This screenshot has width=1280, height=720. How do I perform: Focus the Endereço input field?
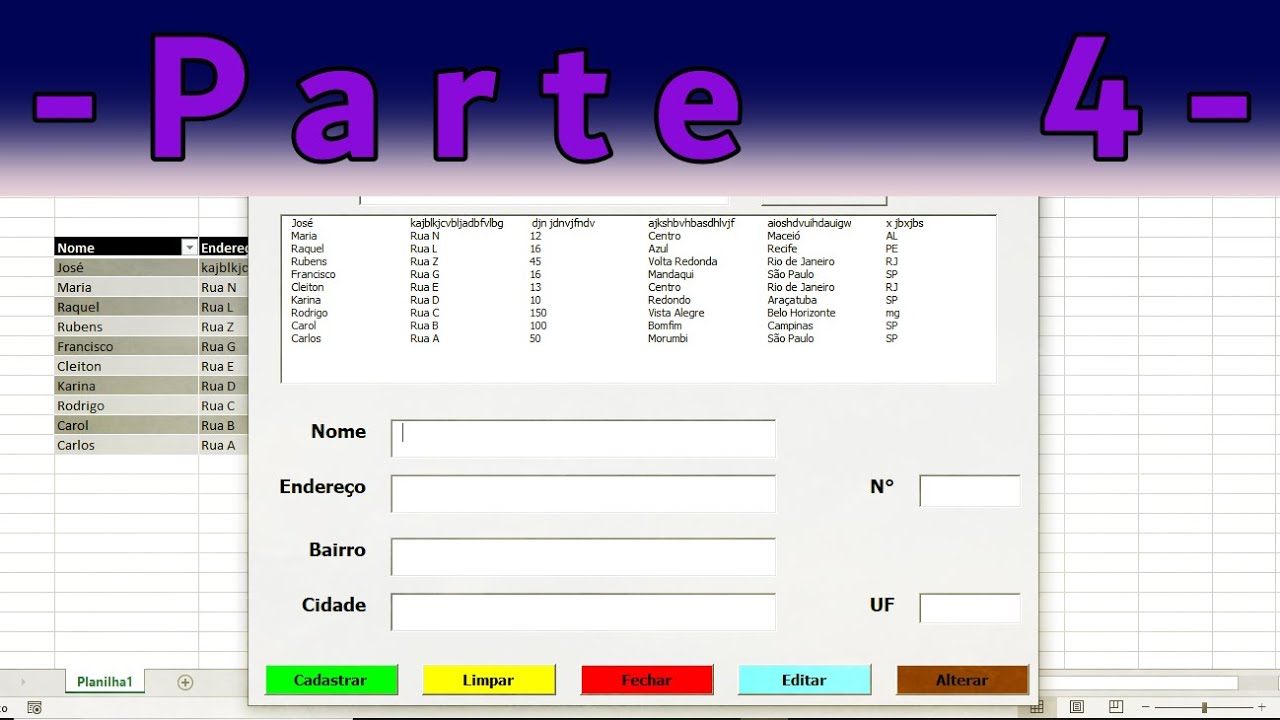583,494
